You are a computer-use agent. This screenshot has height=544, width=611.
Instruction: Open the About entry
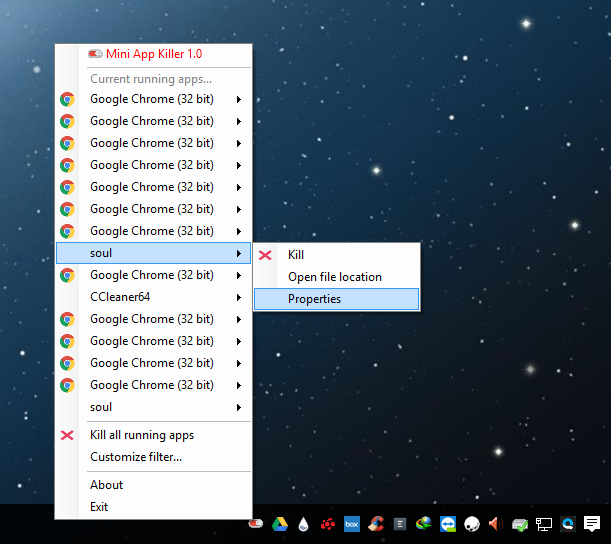[154, 485]
